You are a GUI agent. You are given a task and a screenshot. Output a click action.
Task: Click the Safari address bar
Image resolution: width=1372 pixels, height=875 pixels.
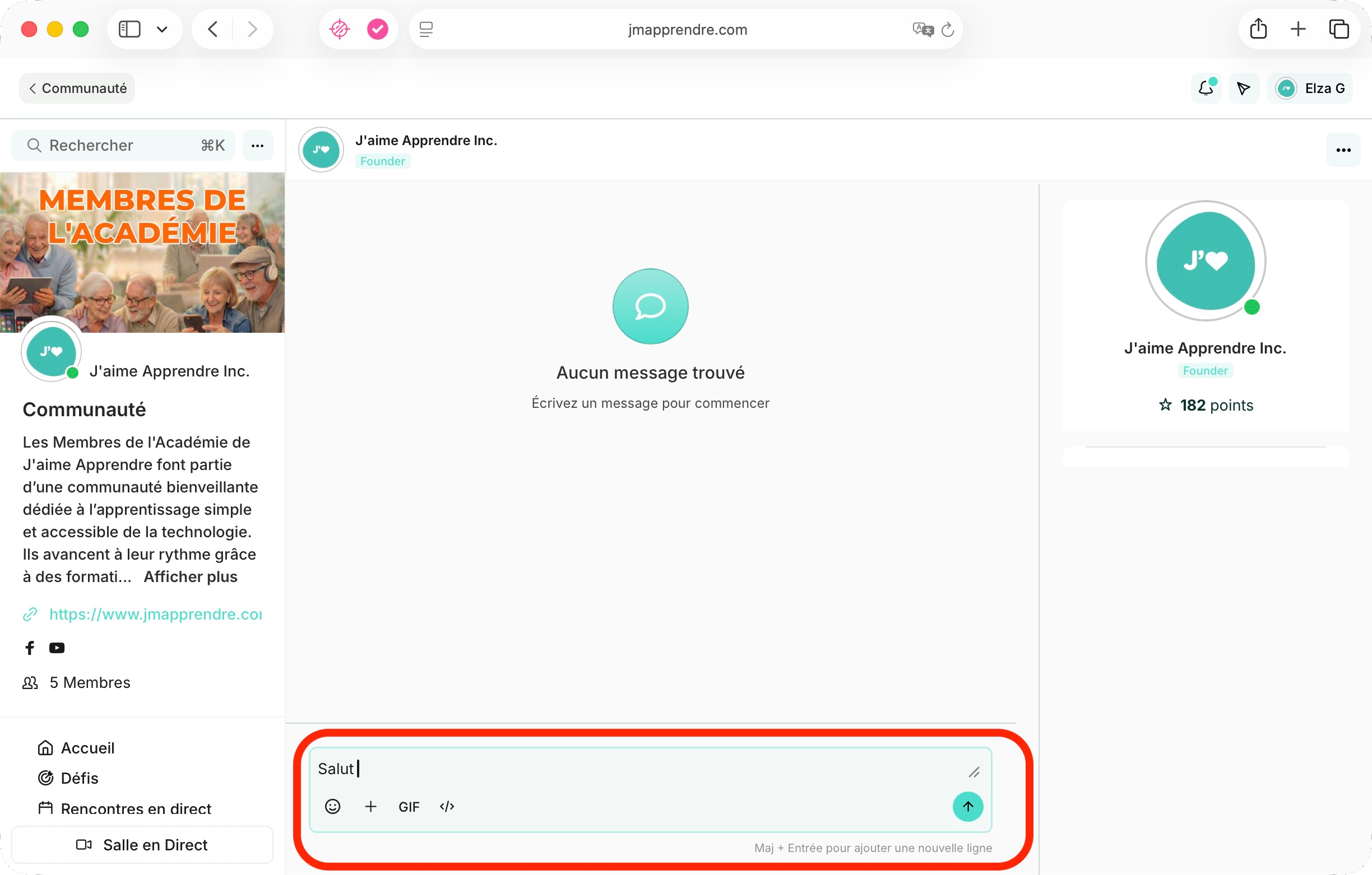(686, 29)
